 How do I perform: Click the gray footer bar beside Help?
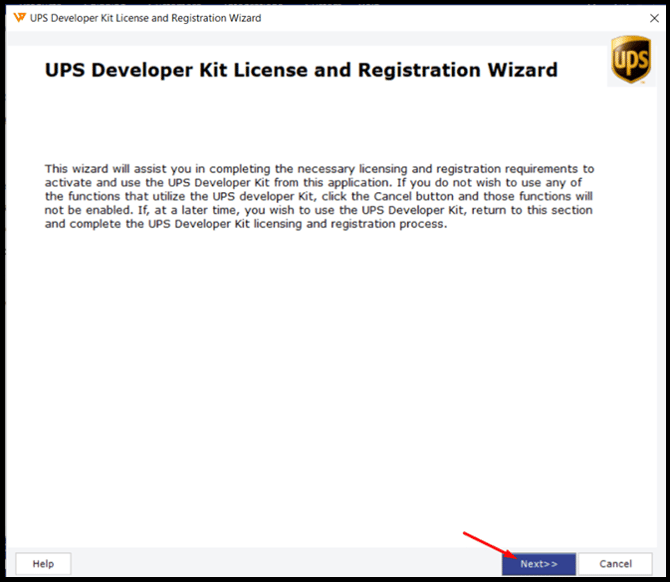click(x=286, y=564)
